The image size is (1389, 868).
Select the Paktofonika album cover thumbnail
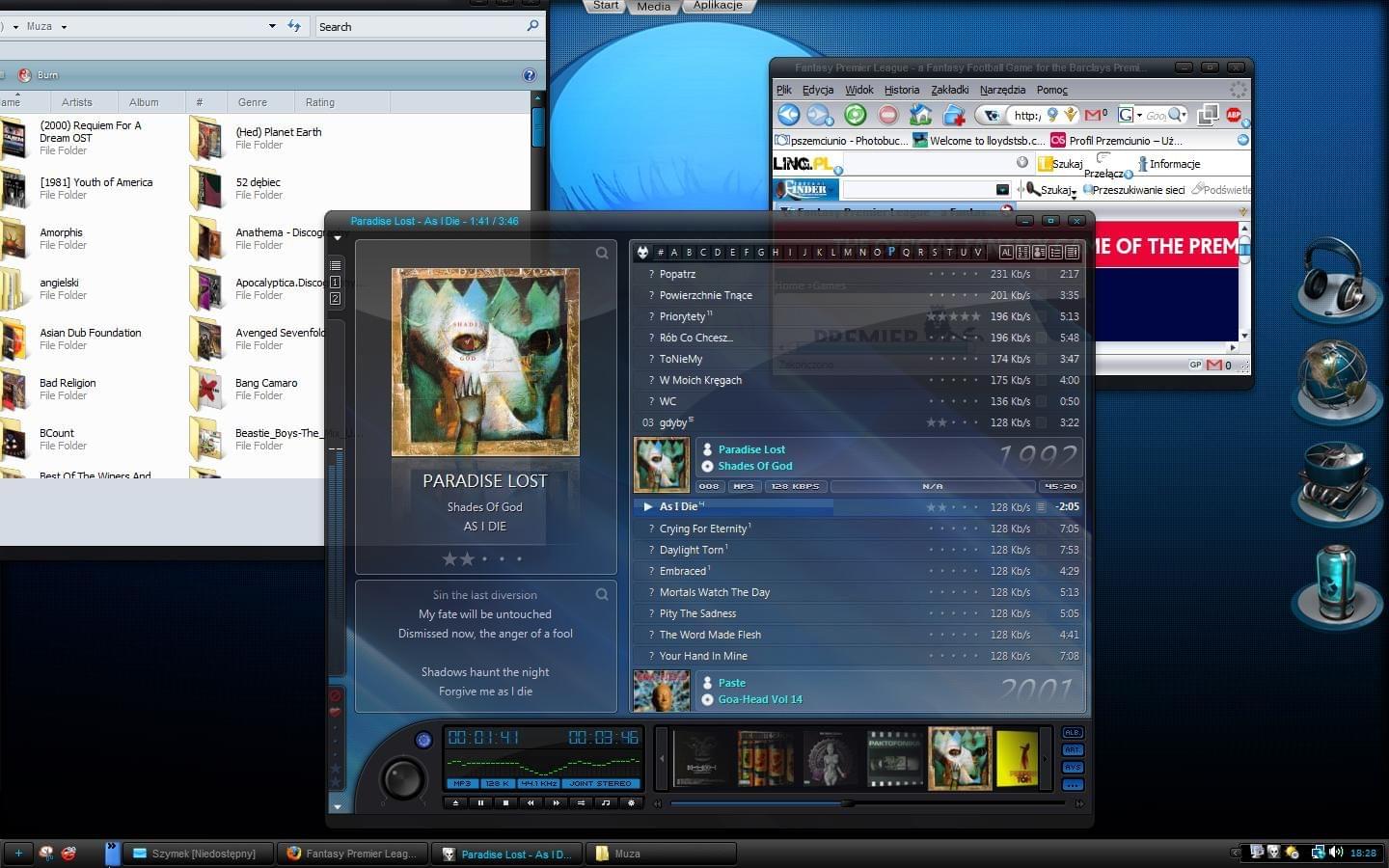[894, 759]
